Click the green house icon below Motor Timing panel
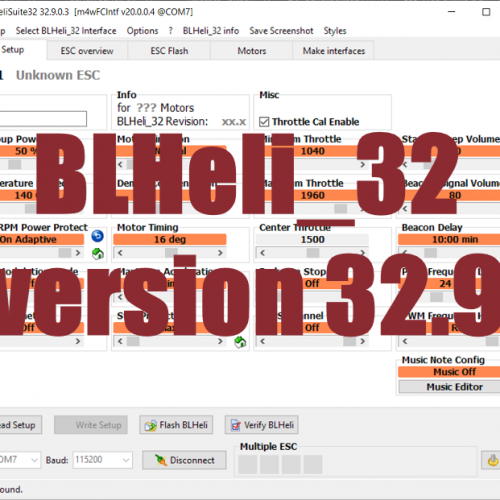 [x=240, y=342]
